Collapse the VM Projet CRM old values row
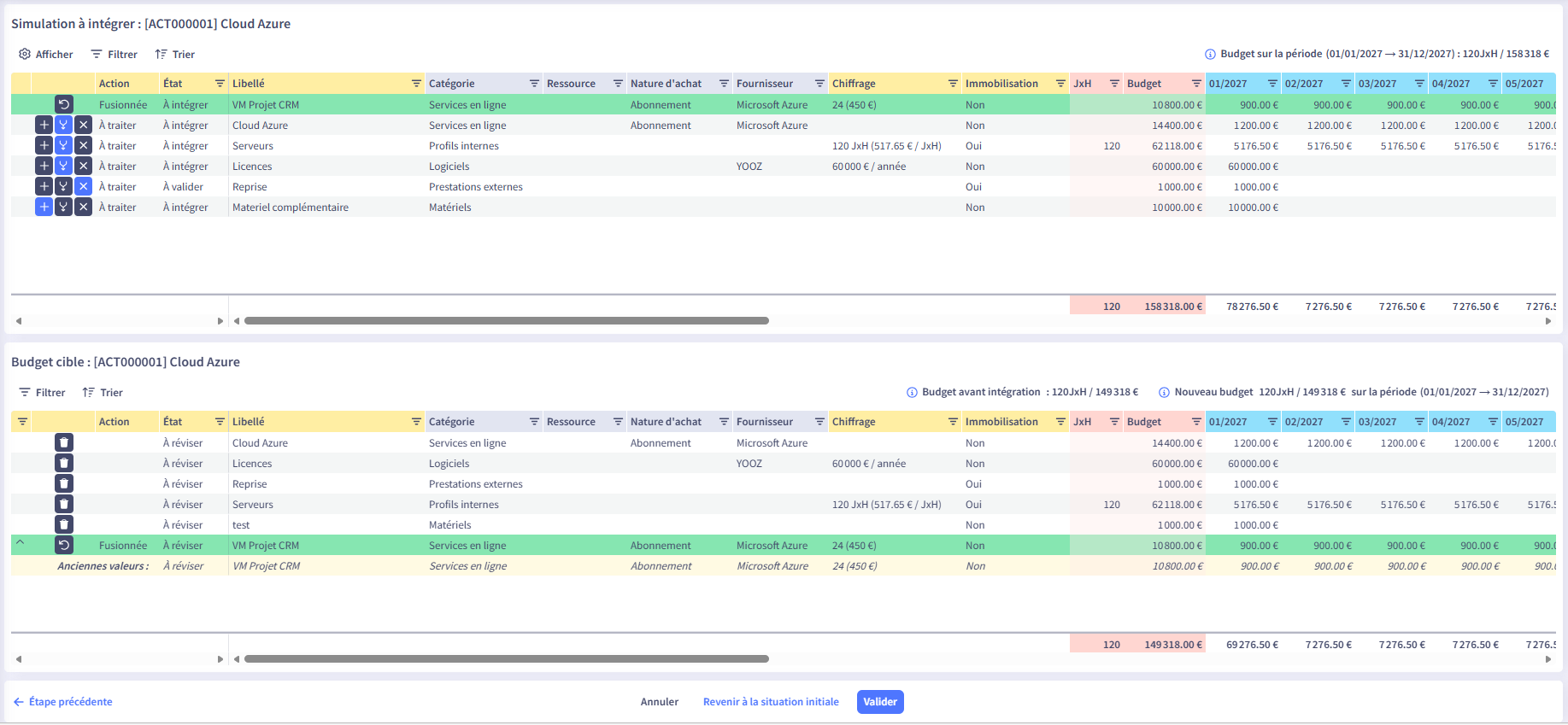The width and height of the screenshot is (1568, 725). [x=21, y=543]
